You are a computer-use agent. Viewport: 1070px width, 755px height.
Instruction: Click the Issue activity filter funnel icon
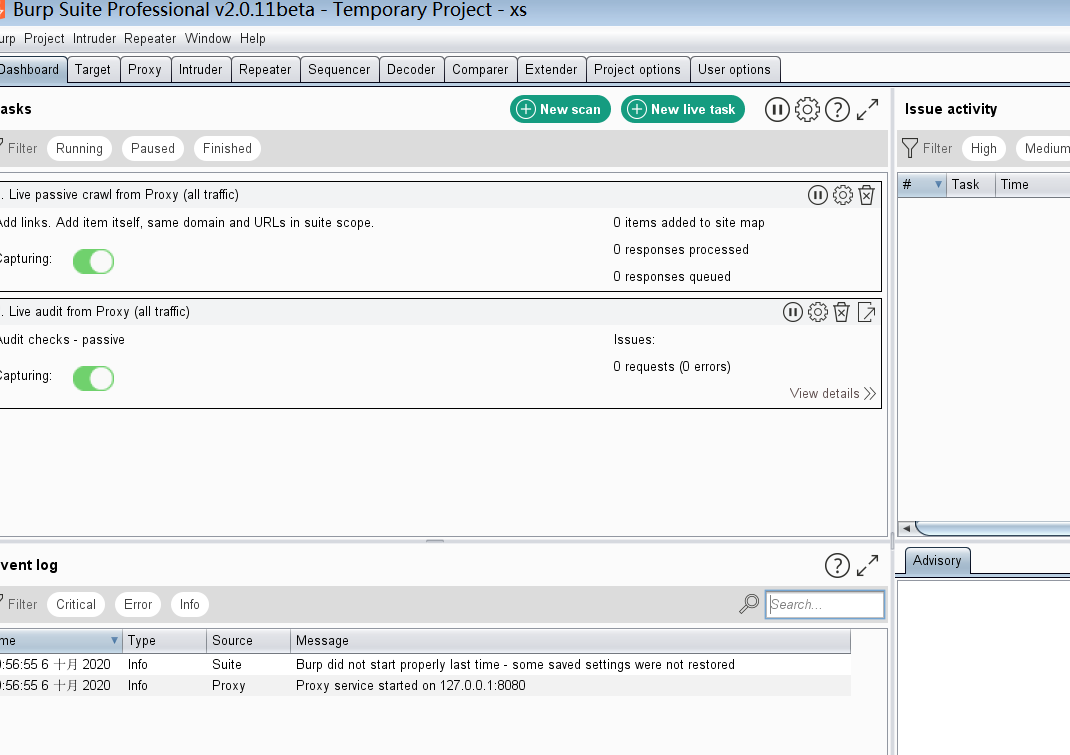pos(910,148)
